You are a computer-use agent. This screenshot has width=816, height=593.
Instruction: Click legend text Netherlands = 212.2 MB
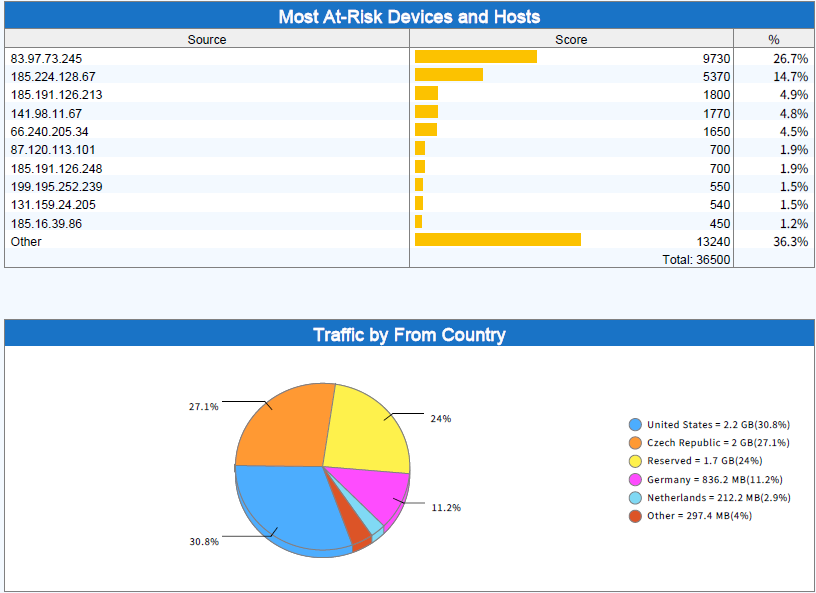(x=719, y=498)
